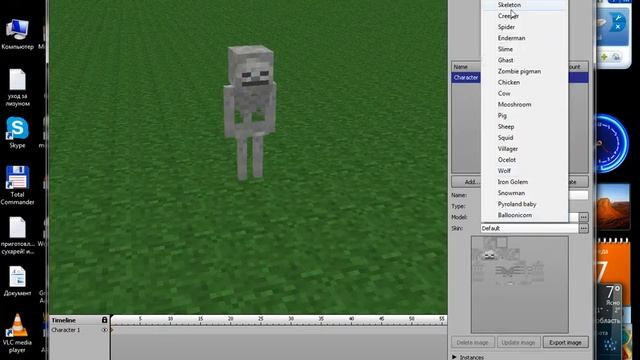Open Компьютер desktop icon
This screenshot has height=360, width=640.
(17, 35)
